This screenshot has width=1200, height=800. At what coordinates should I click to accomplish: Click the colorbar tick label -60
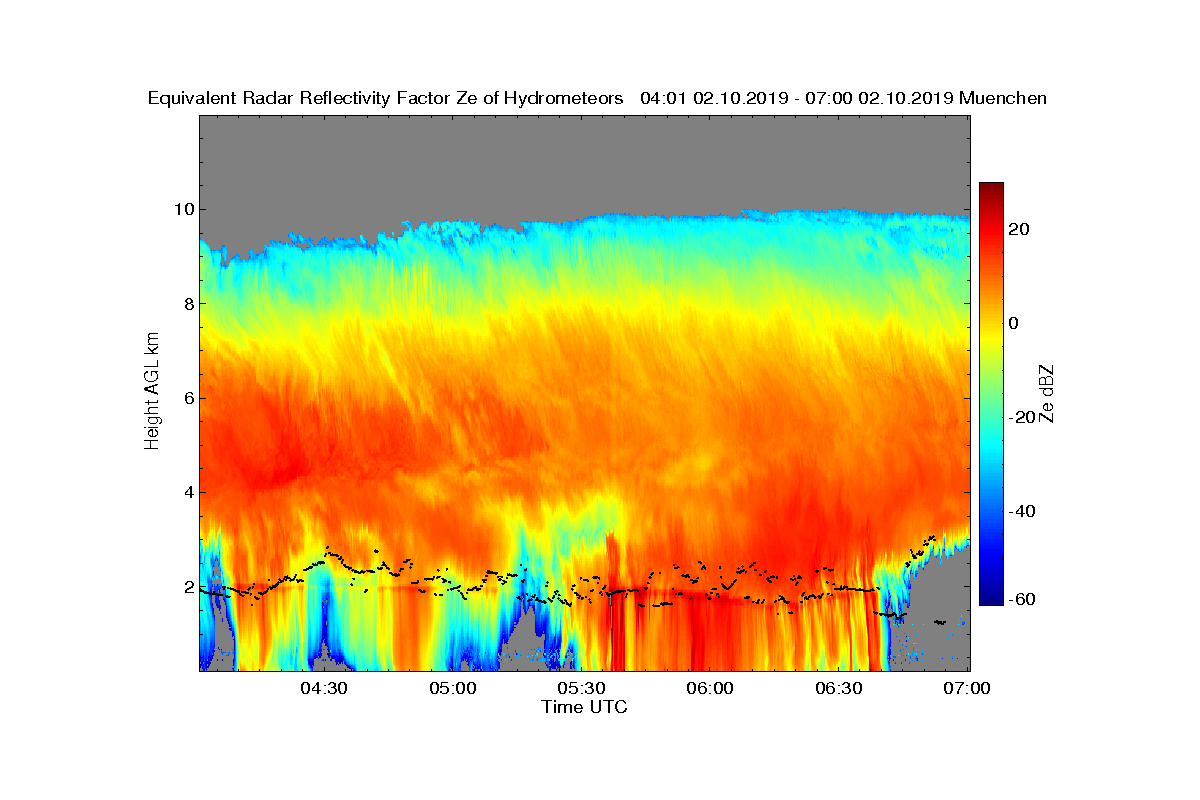pos(1022,599)
